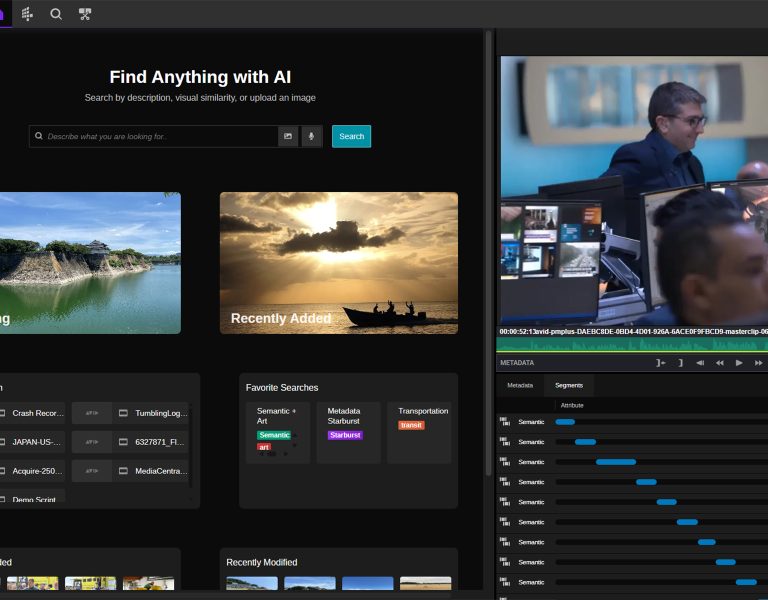Click the main panel vertical scrollbar
Screen dimensions: 768x600
pos(488,252)
